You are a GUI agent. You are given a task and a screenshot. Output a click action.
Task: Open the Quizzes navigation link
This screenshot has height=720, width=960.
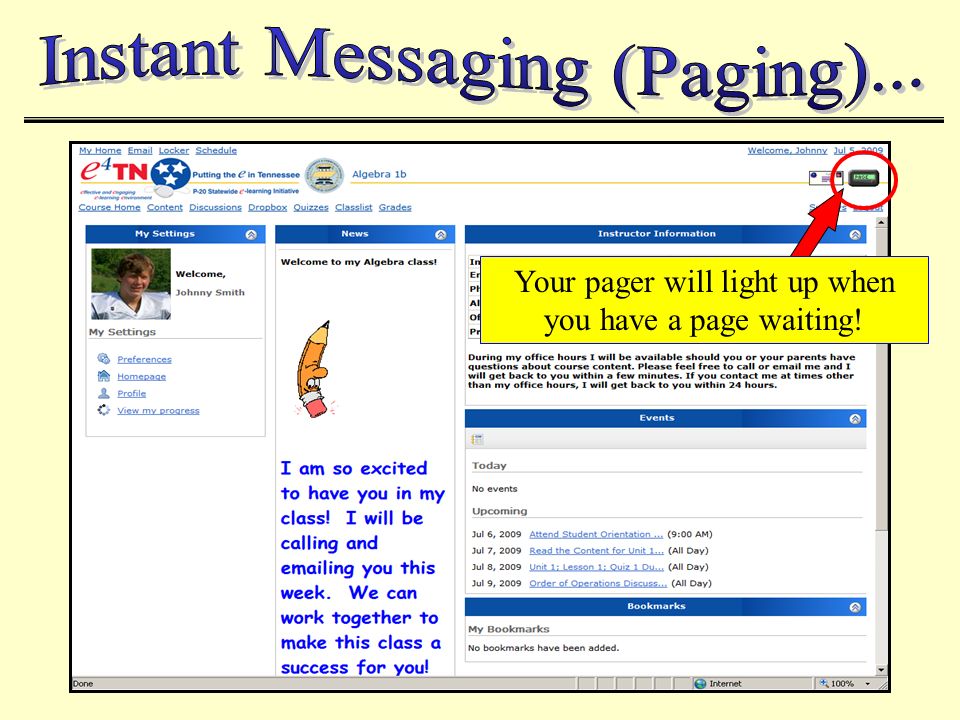311,208
